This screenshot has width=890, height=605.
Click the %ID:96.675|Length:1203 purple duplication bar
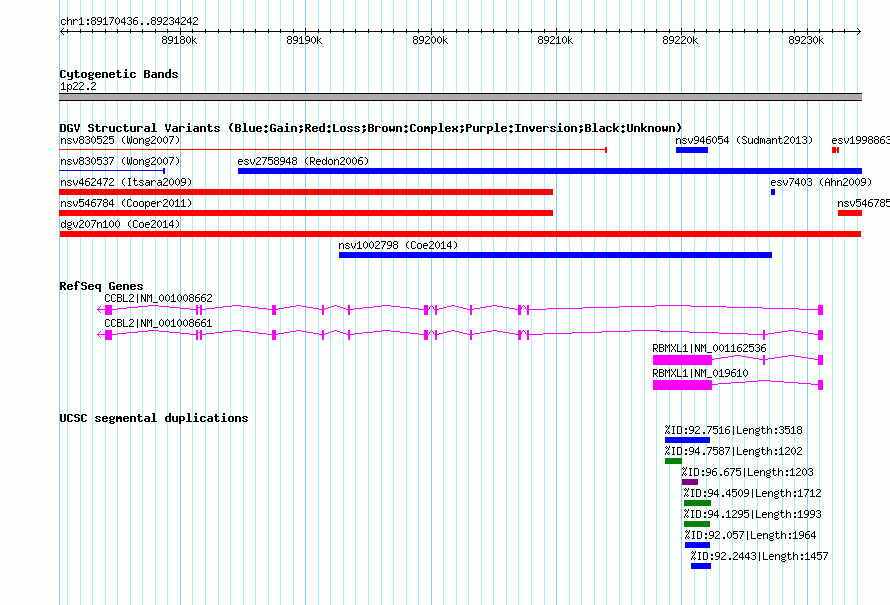click(x=690, y=482)
